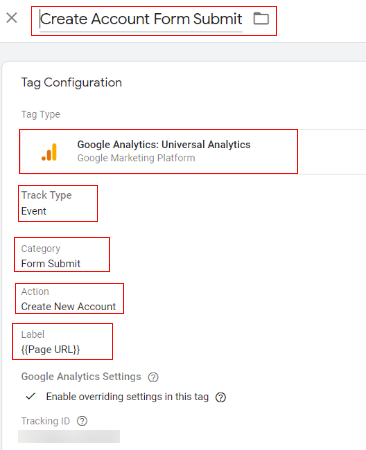
Task: Click the Google Analytics bar chart icon
Action: 49,152
